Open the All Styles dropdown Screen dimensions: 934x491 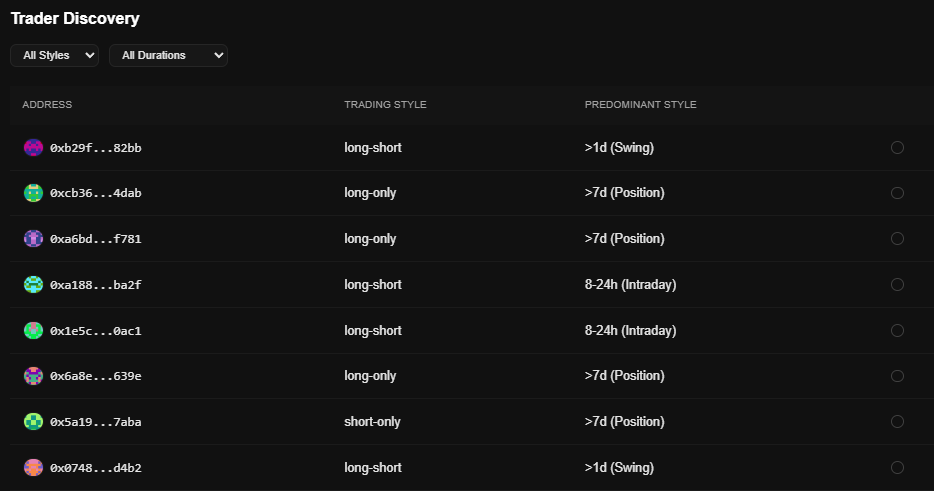(x=54, y=56)
